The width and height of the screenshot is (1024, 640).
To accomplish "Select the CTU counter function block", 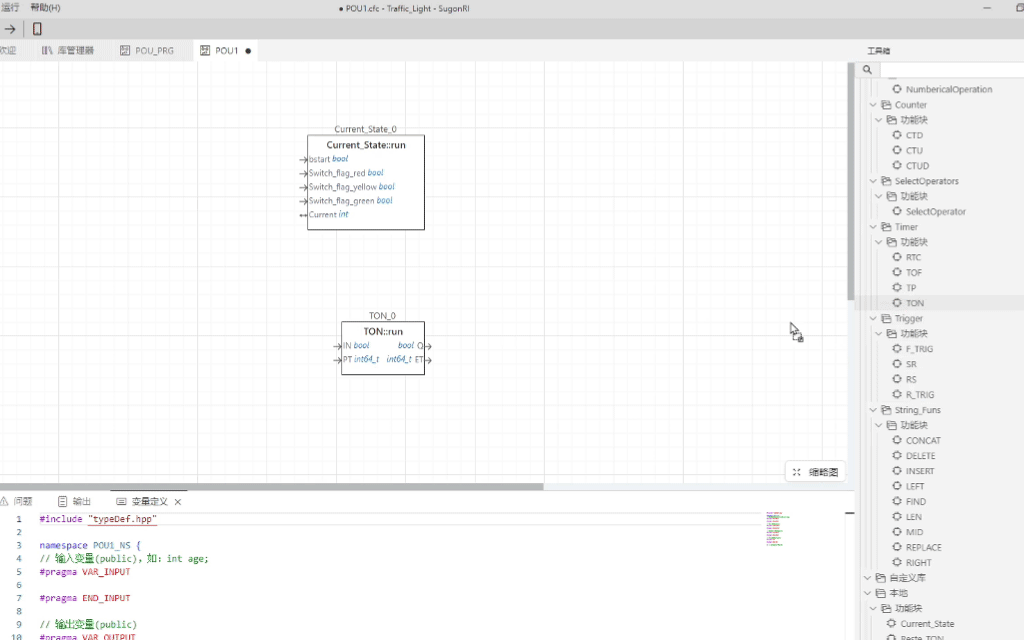I will pyautogui.click(x=914, y=150).
